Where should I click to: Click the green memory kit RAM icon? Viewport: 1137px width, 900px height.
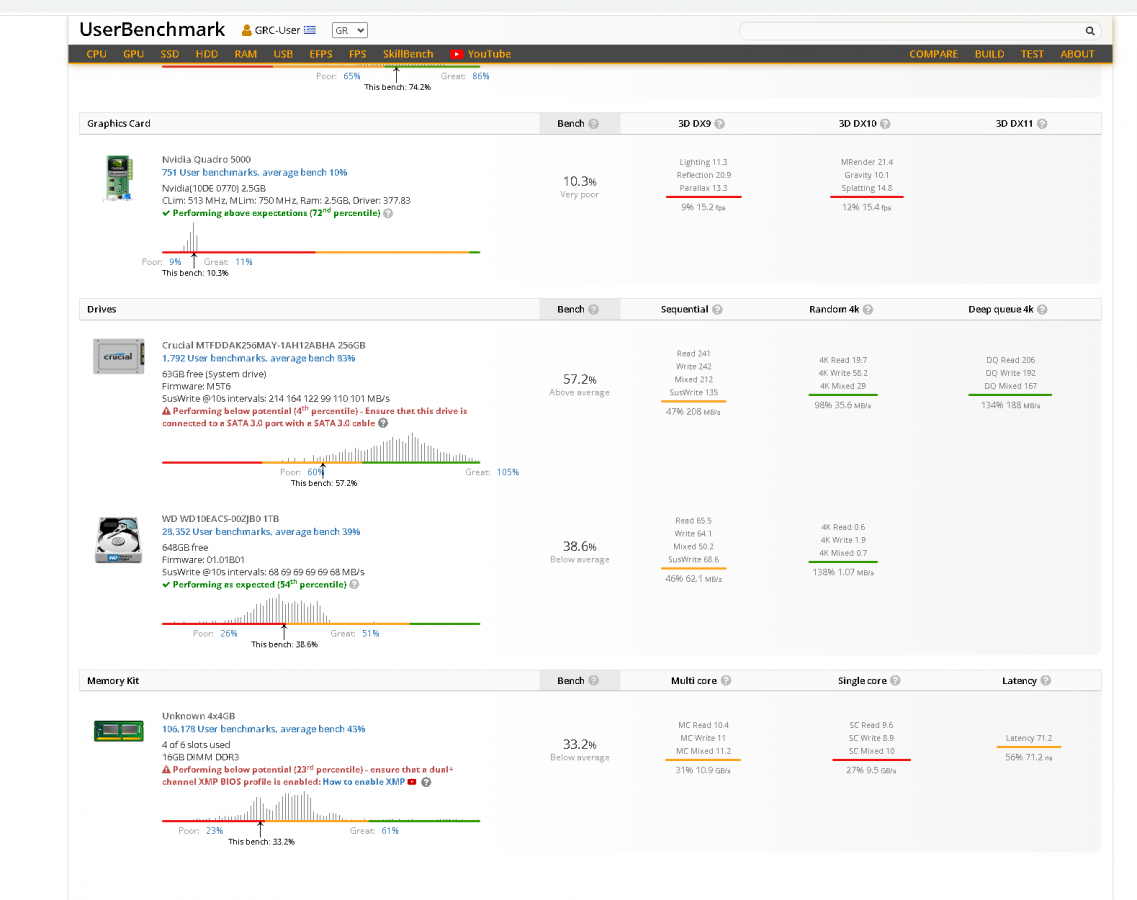coord(119,730)
